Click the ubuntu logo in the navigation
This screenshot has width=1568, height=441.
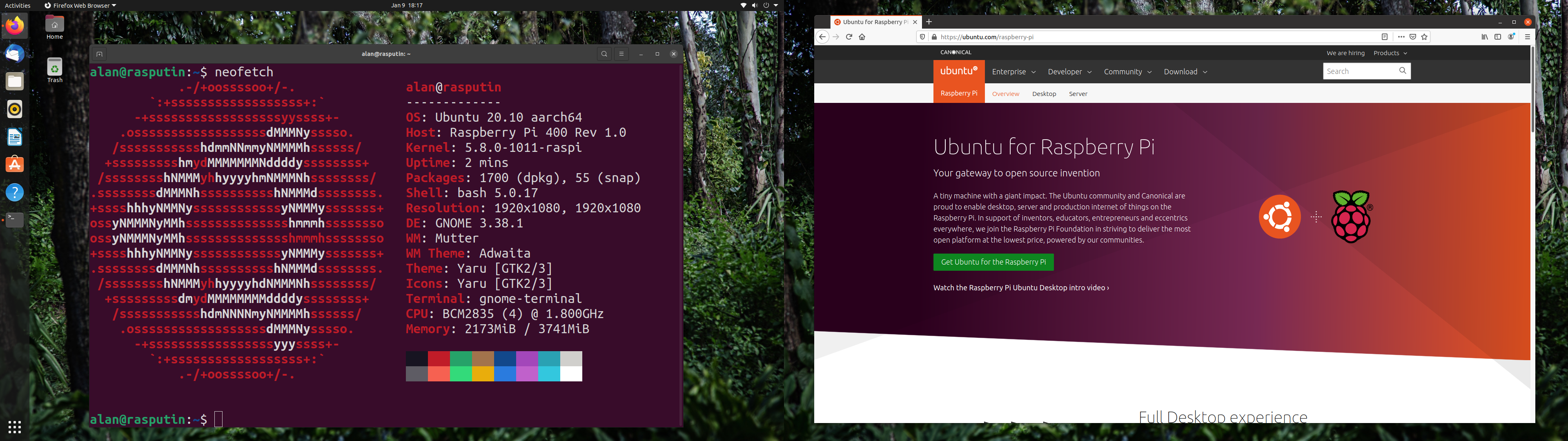tap(959, 71)
